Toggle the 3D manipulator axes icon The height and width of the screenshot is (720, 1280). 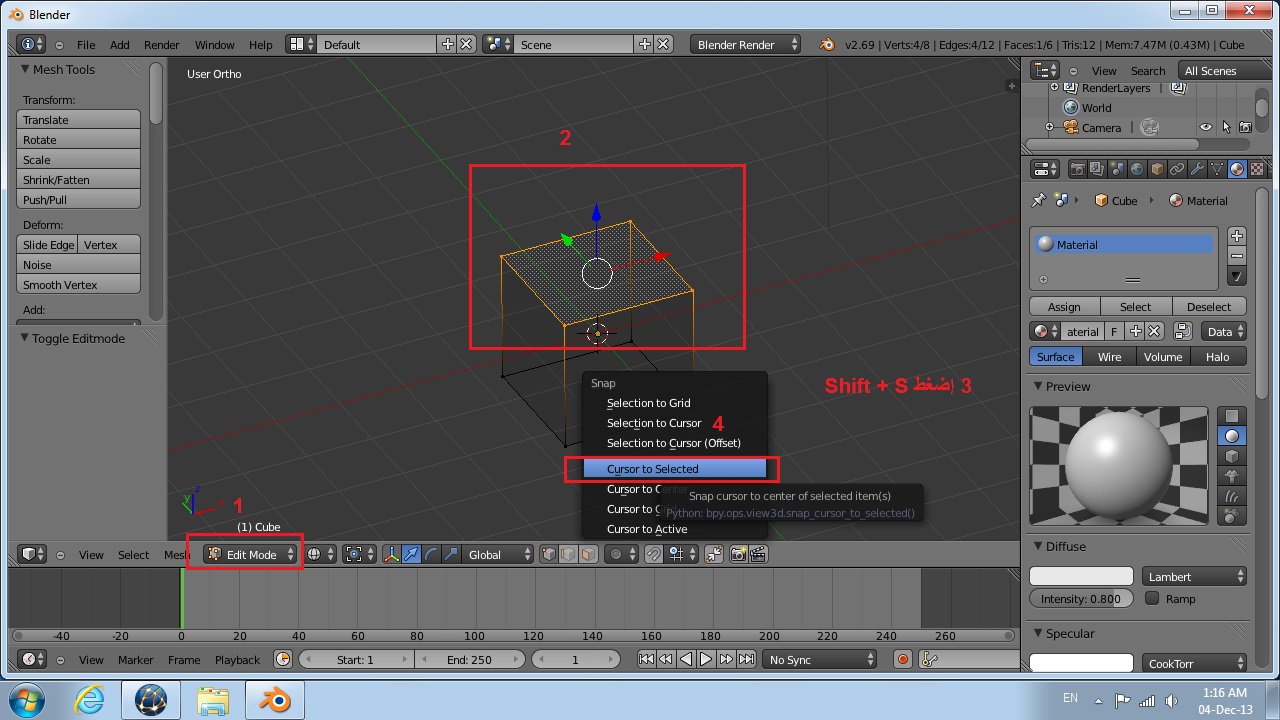pos(391,554)
